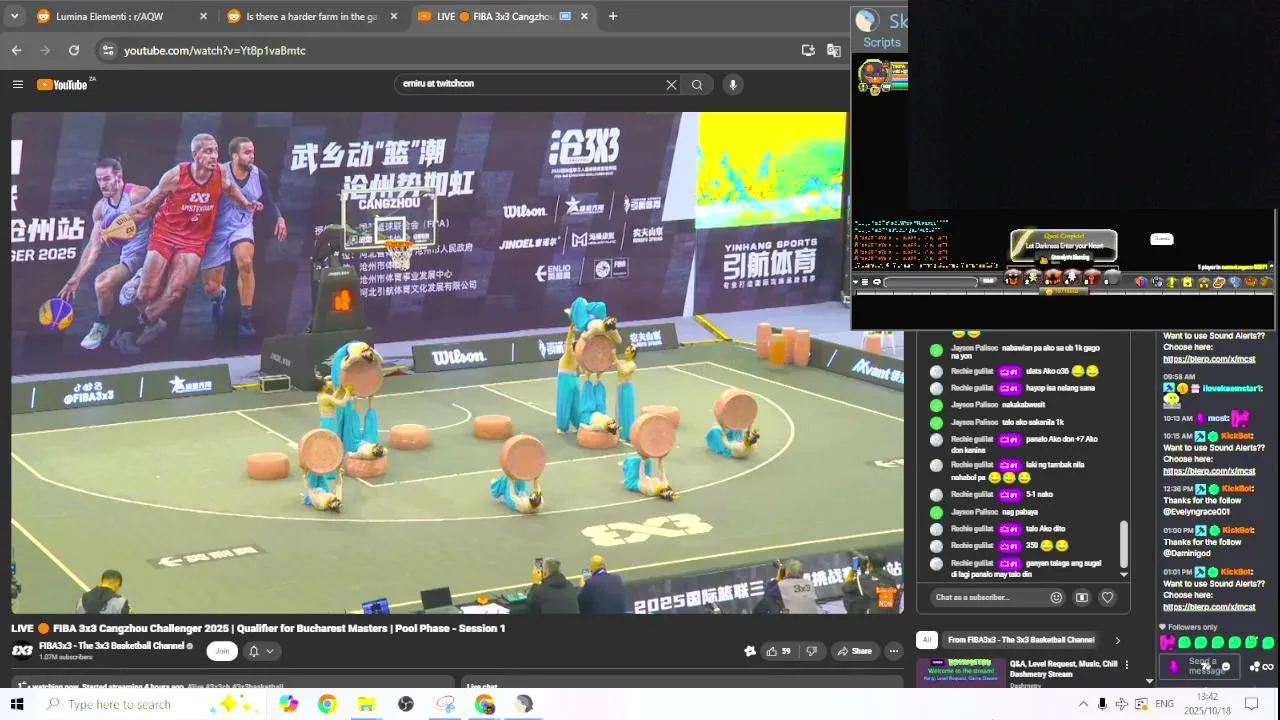The width and height of the screenshot is (1280, 720).
Task: Switch to Lumina Elementi r/AQW tab
Action: click(x=120, y=16)
